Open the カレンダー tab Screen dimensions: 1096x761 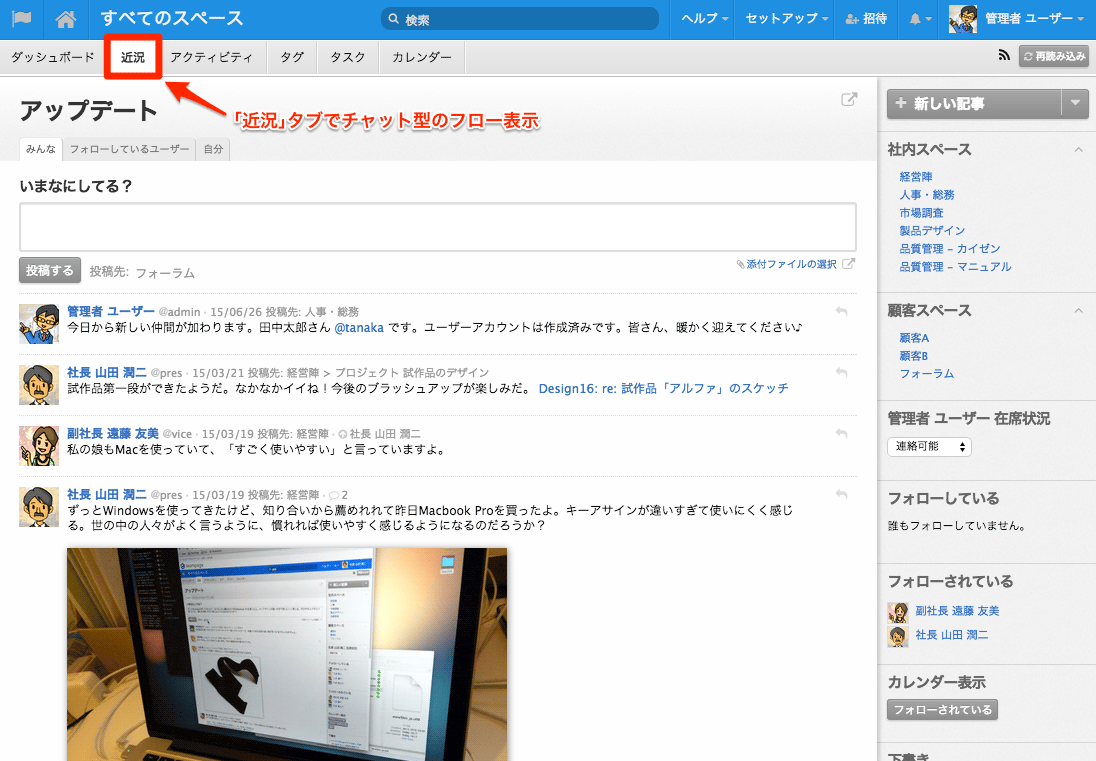pos(421,57)
